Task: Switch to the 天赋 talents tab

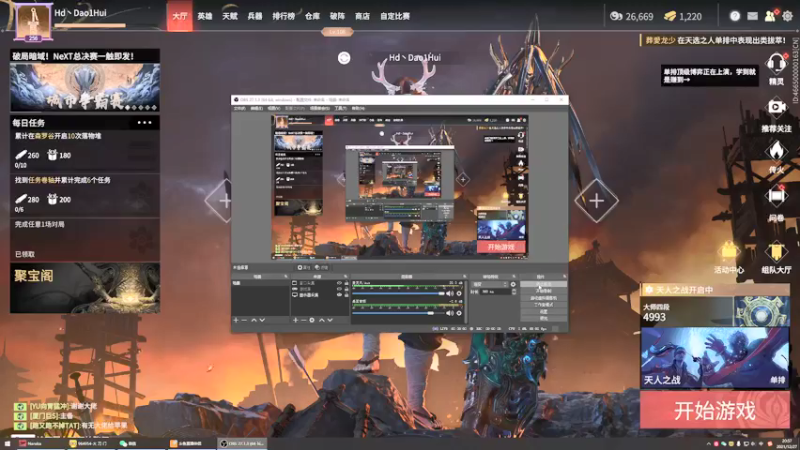Action: click(x=230, y=16)
